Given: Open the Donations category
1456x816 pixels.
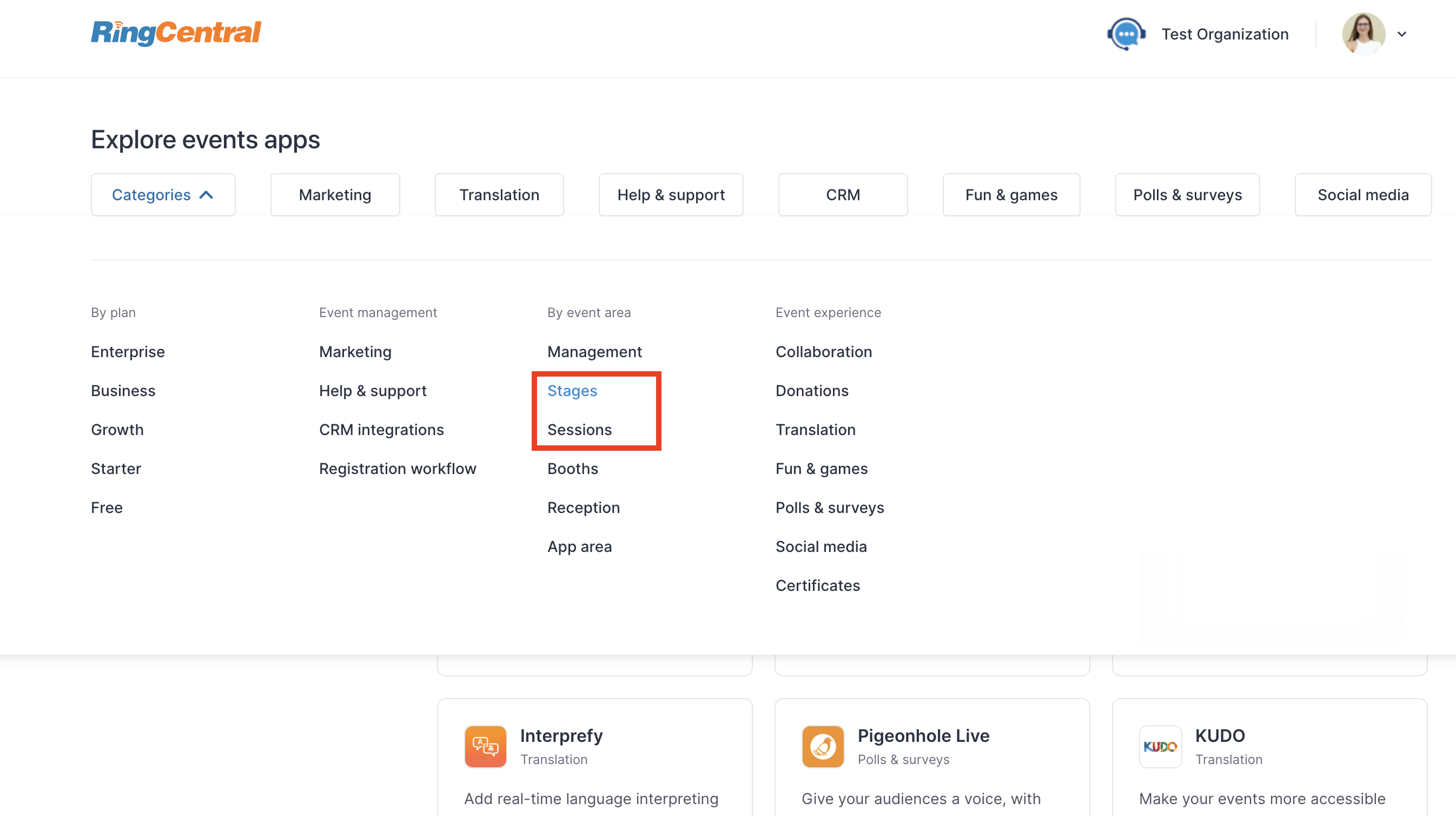Looking at the screenshot, I should tap(812, 391).
